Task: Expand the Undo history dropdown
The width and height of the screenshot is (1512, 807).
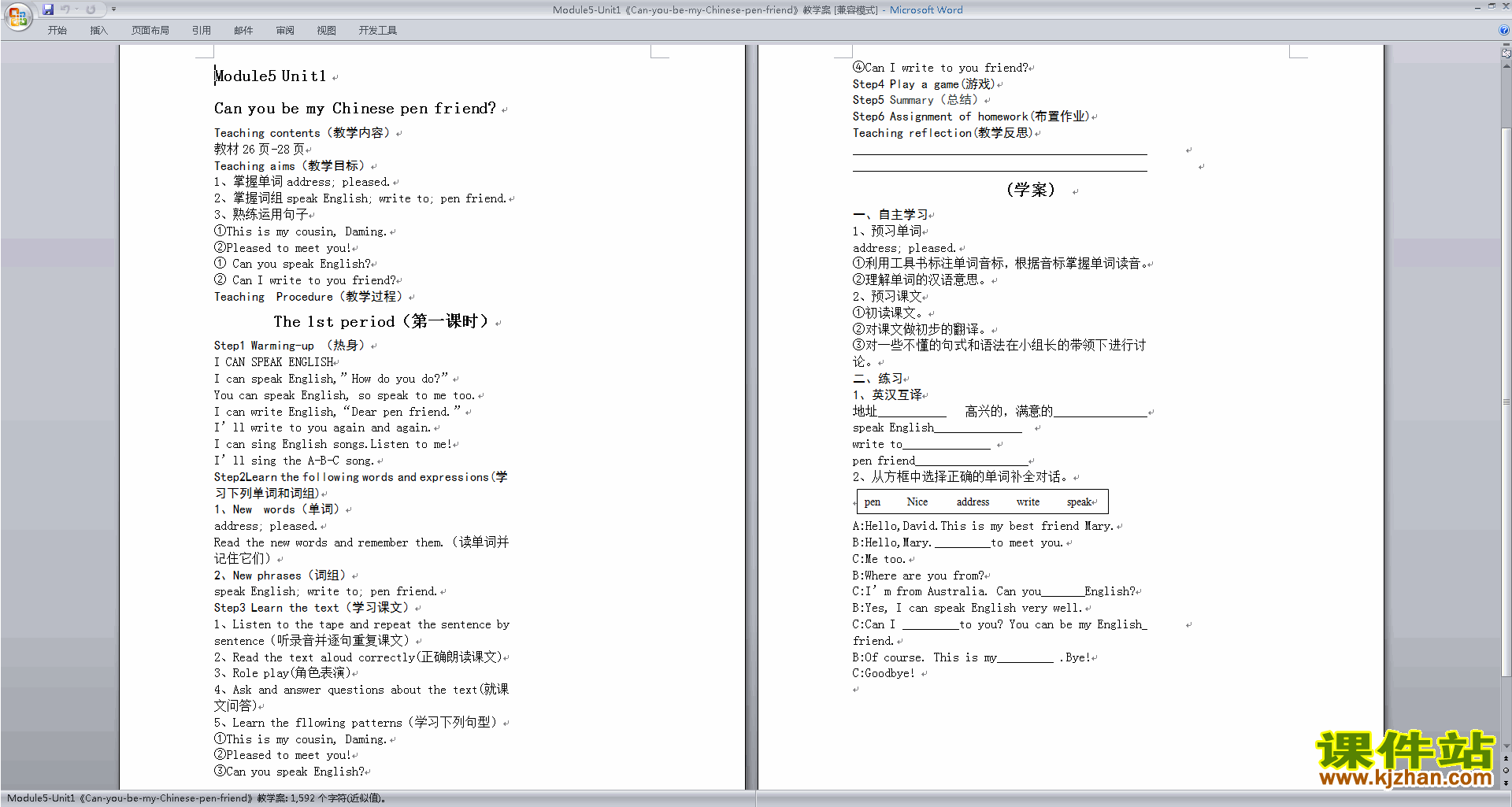Action: pyautogui.click(x=76, y=9)
